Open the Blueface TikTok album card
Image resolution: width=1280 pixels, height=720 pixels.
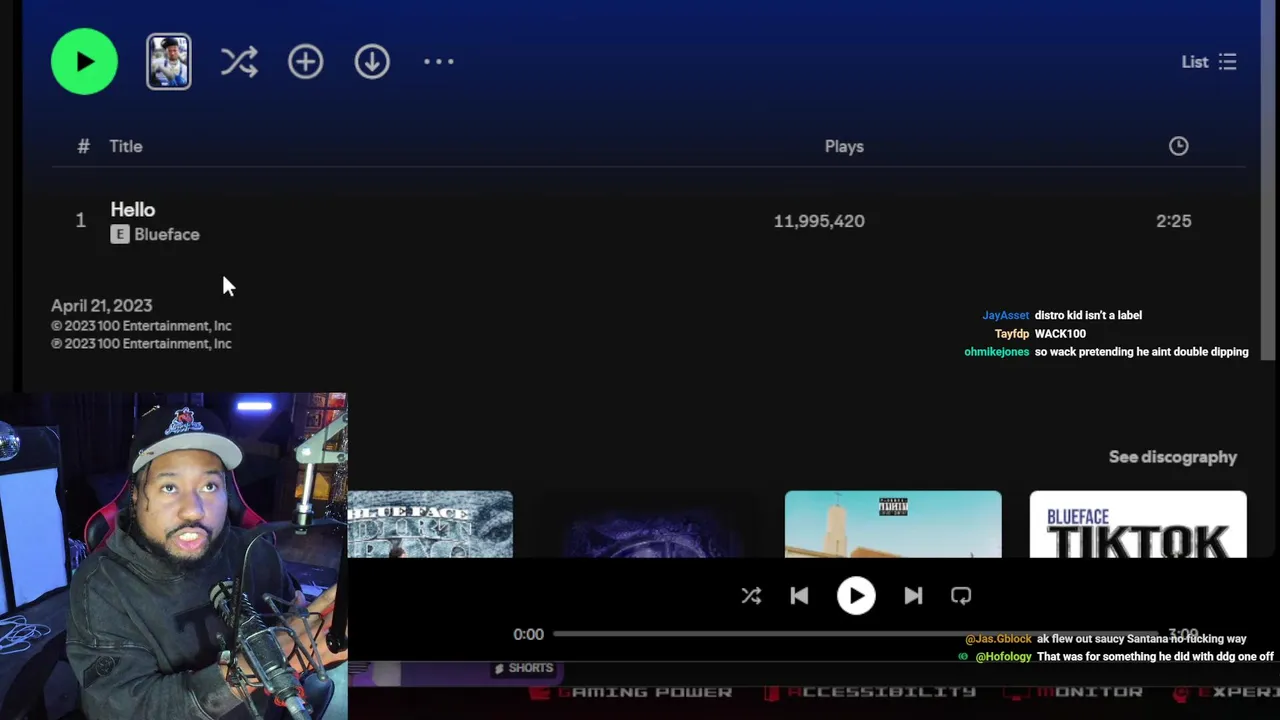pyautogui.click(x=1138, y=524)
